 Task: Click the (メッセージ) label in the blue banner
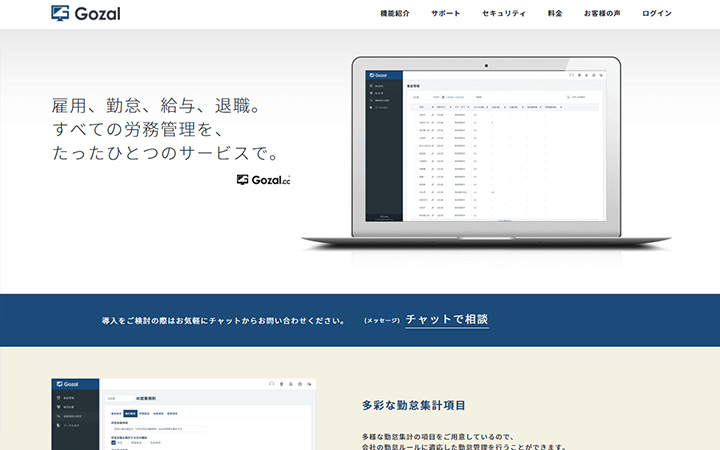(382, 321)
